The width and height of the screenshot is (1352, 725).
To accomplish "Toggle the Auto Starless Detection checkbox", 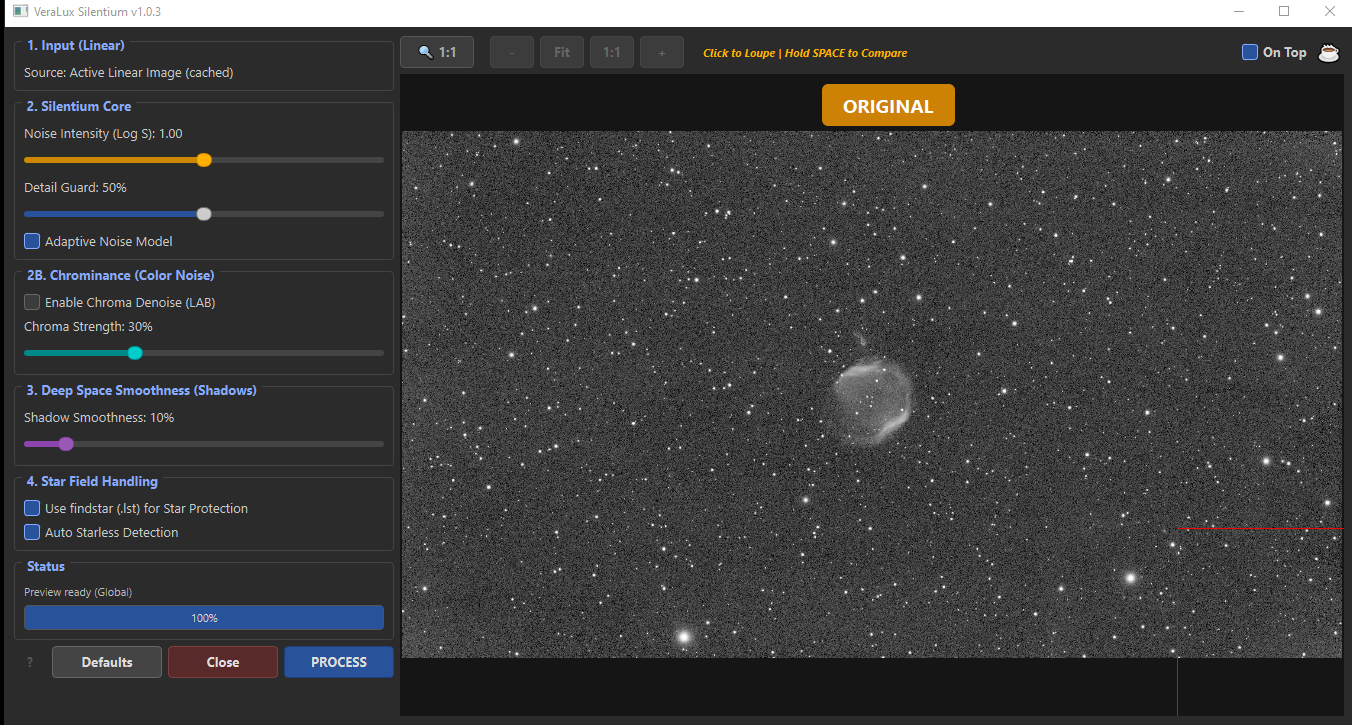I will coord(32,532).
